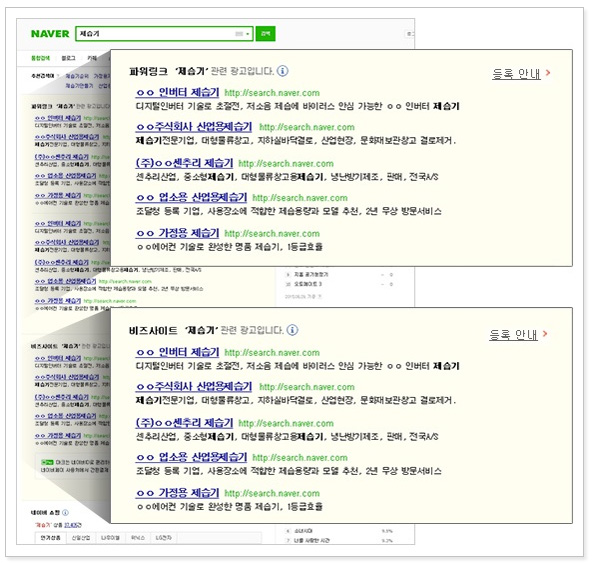Click info icon next to 파워링크 heading
The height and width of the screenshot is (564, 594).
283,71
